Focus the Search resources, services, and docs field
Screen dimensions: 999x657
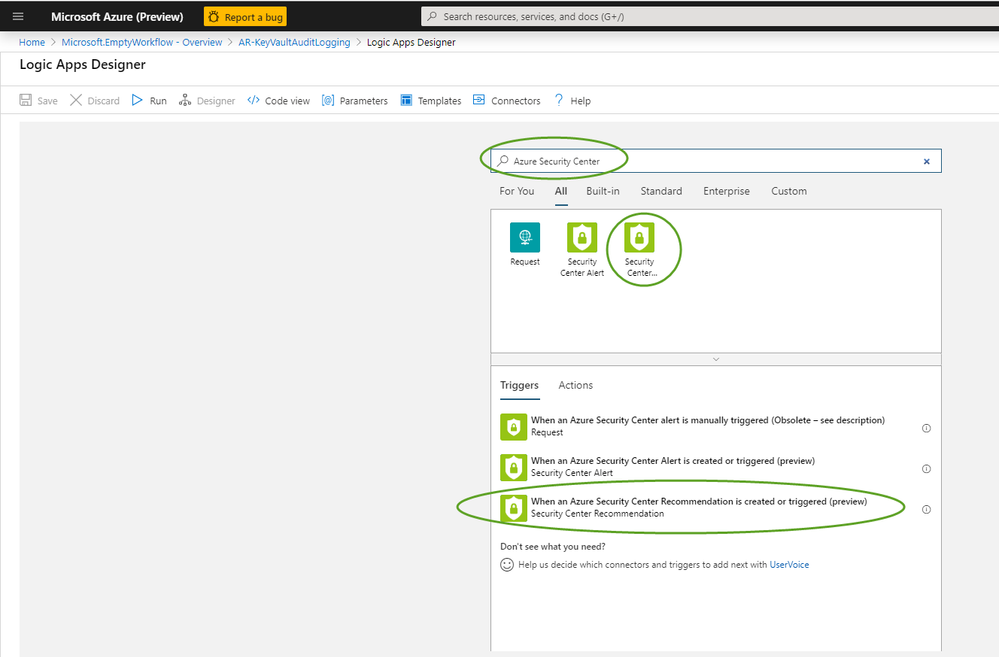[710, 17]
